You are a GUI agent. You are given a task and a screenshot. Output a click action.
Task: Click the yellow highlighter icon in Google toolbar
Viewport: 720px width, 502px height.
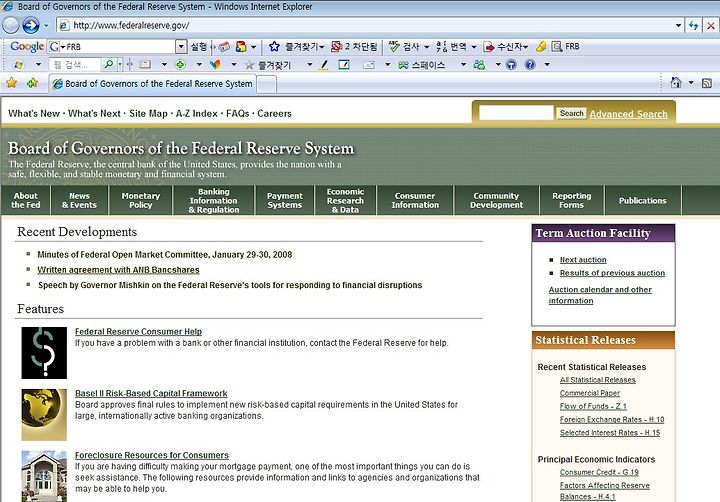pos(541,46)
